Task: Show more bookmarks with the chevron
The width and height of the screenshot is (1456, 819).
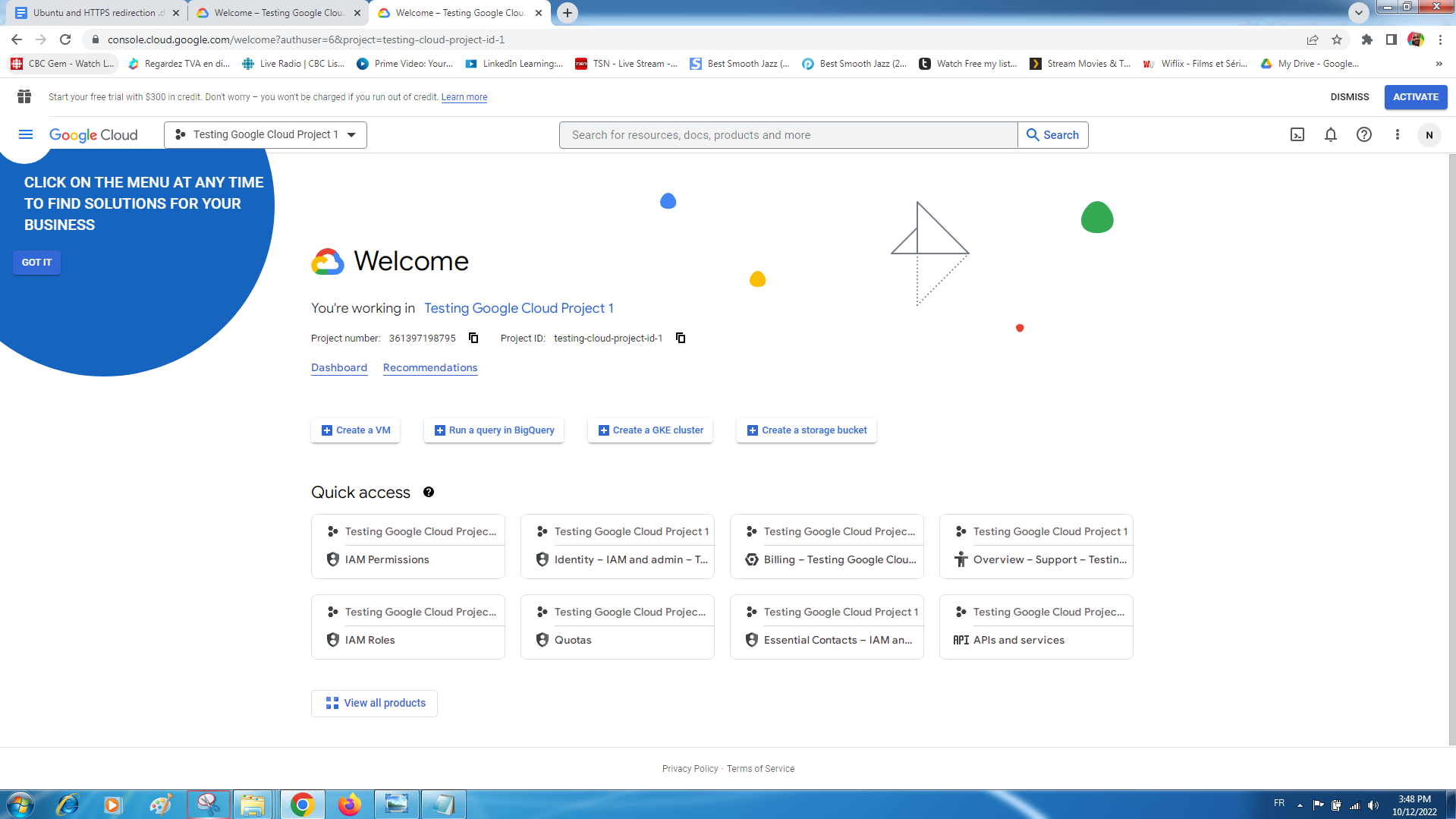Action: click(1439, 64)
